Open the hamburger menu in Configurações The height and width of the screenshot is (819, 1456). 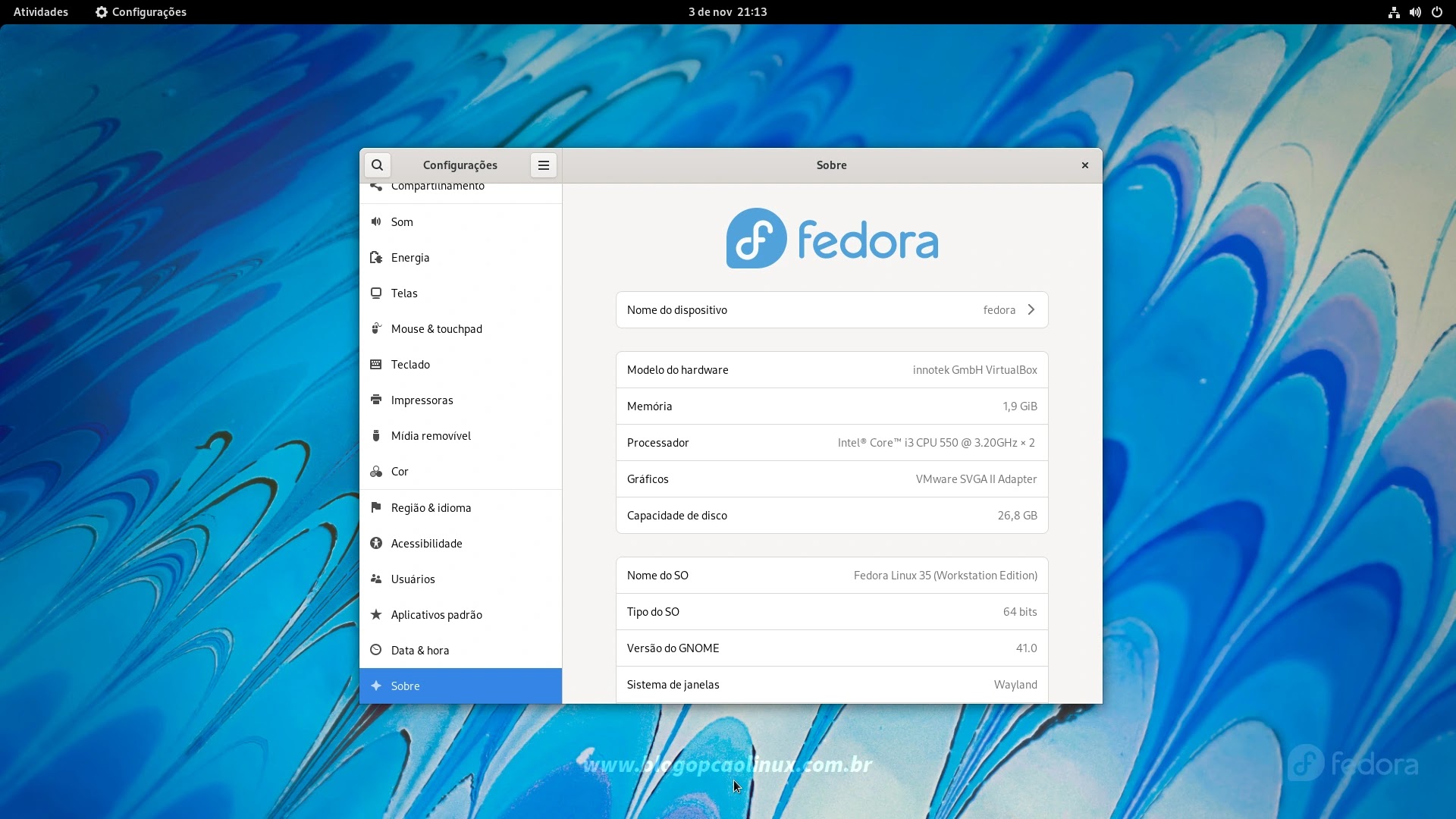pyautogui.click(x=543, y=165)
